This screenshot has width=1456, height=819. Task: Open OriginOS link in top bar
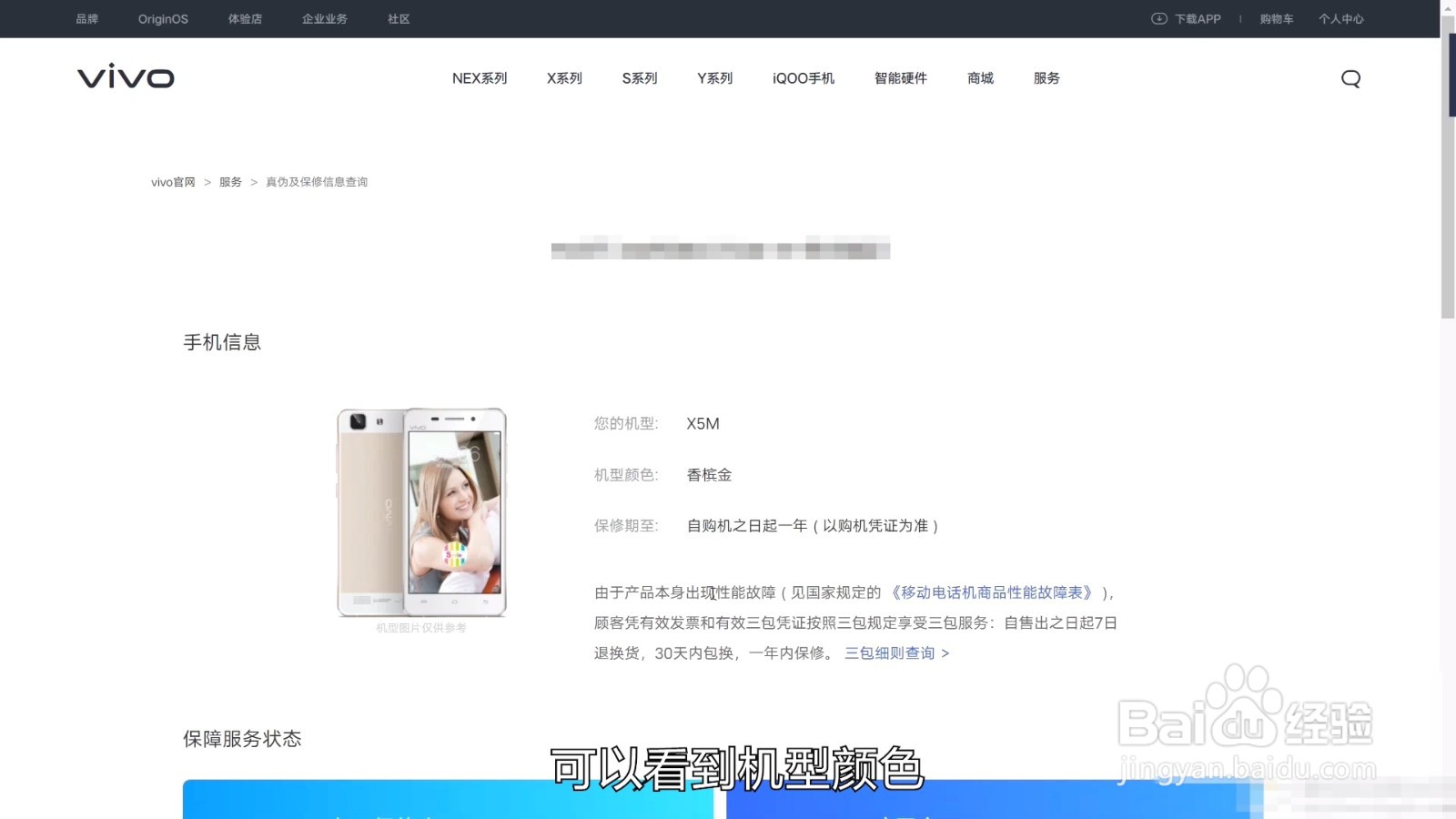click(x=163, y=18)
